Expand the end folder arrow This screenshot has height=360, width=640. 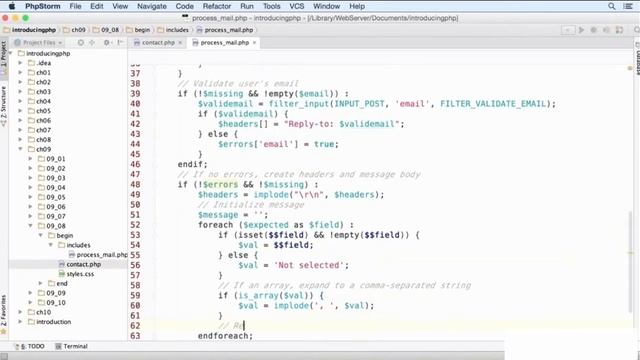[x=41, y=283]
